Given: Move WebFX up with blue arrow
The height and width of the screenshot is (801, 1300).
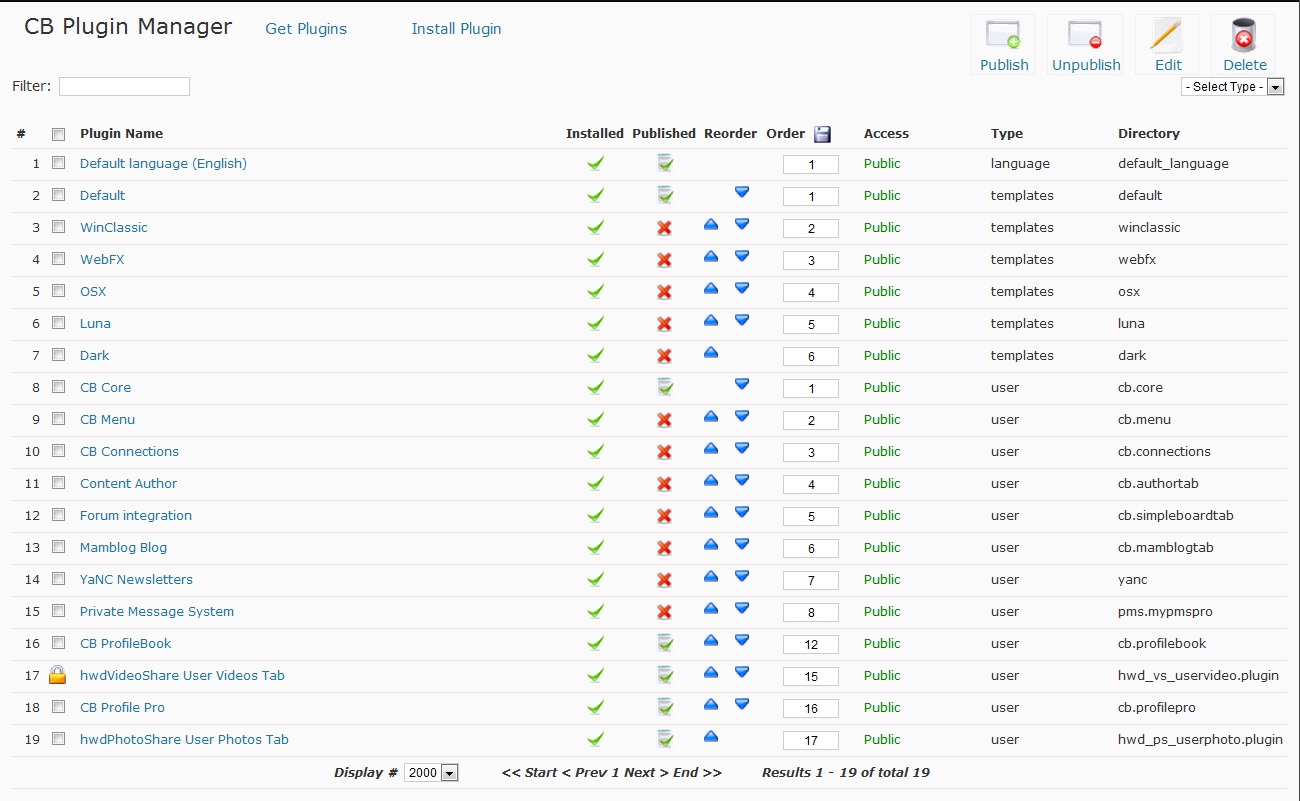Looking at the screenshot, I should [x=711, y=257].
